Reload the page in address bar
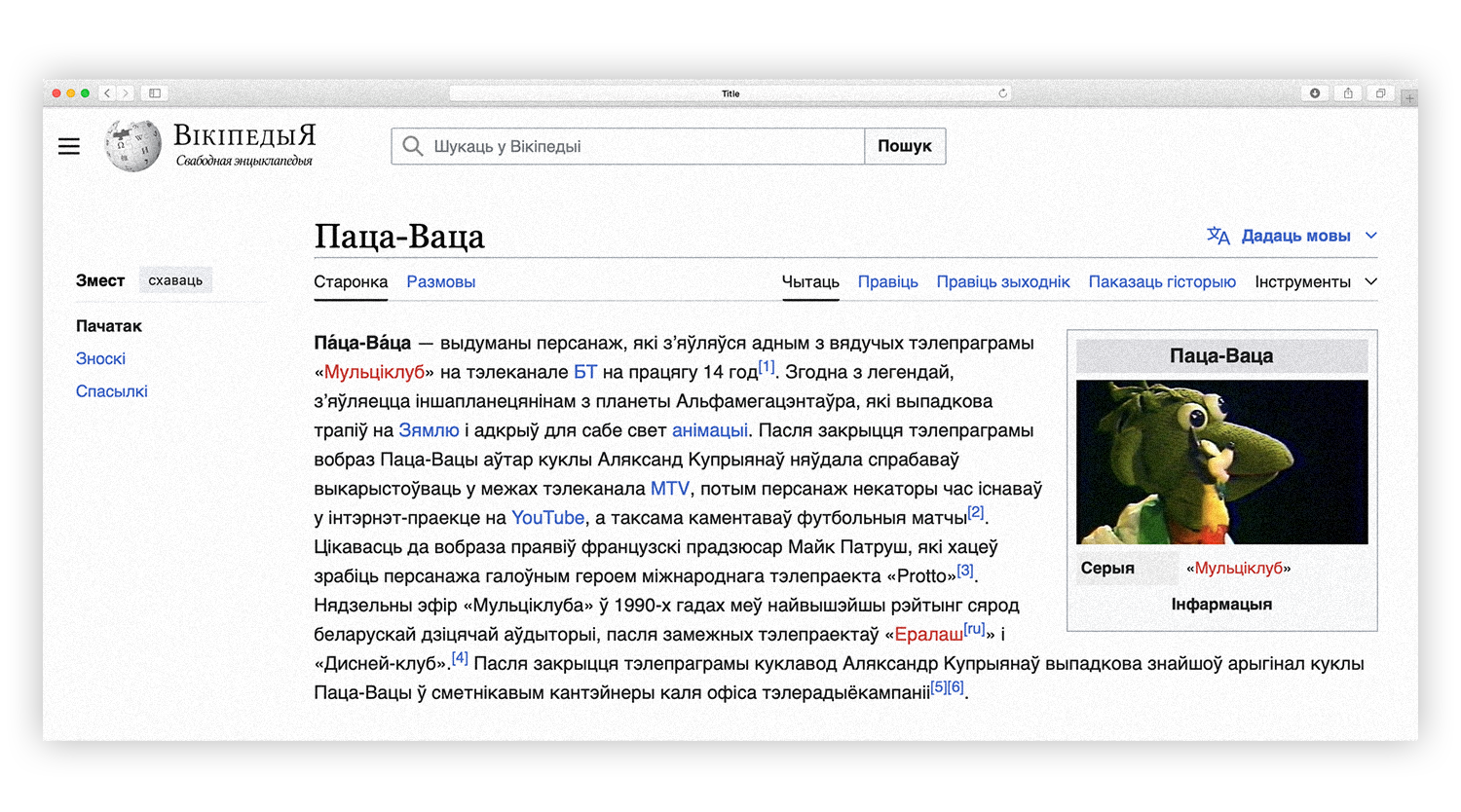The height and width of the screenshot is (812, 1461). pos(1002,93)
